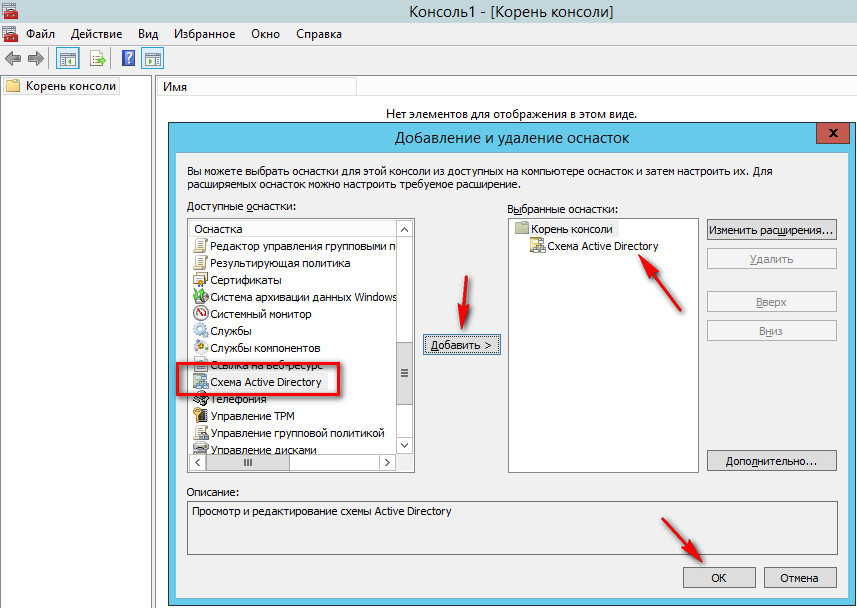Open the Окно menu

point(265,34)
